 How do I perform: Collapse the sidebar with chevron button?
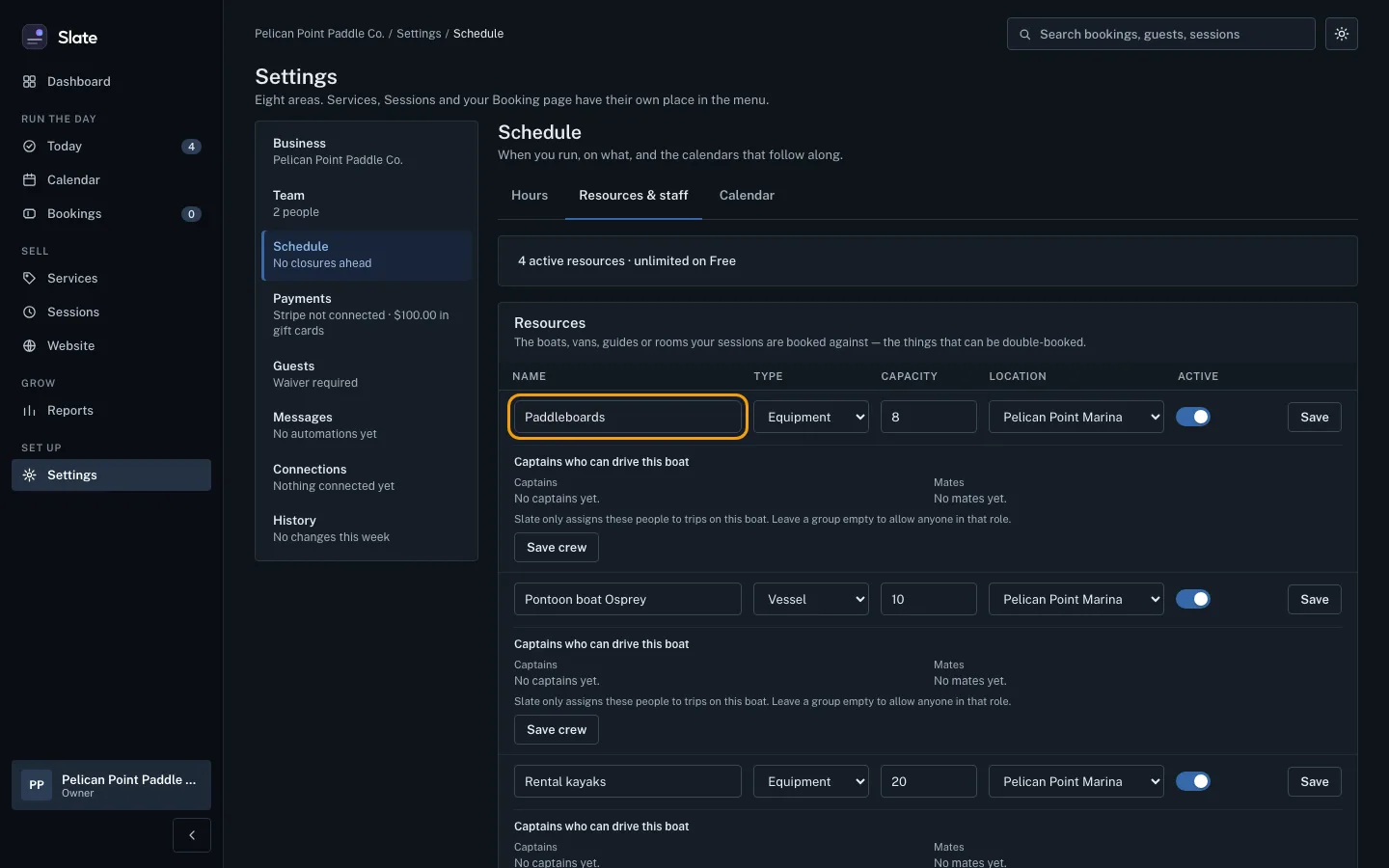[192, 835]
